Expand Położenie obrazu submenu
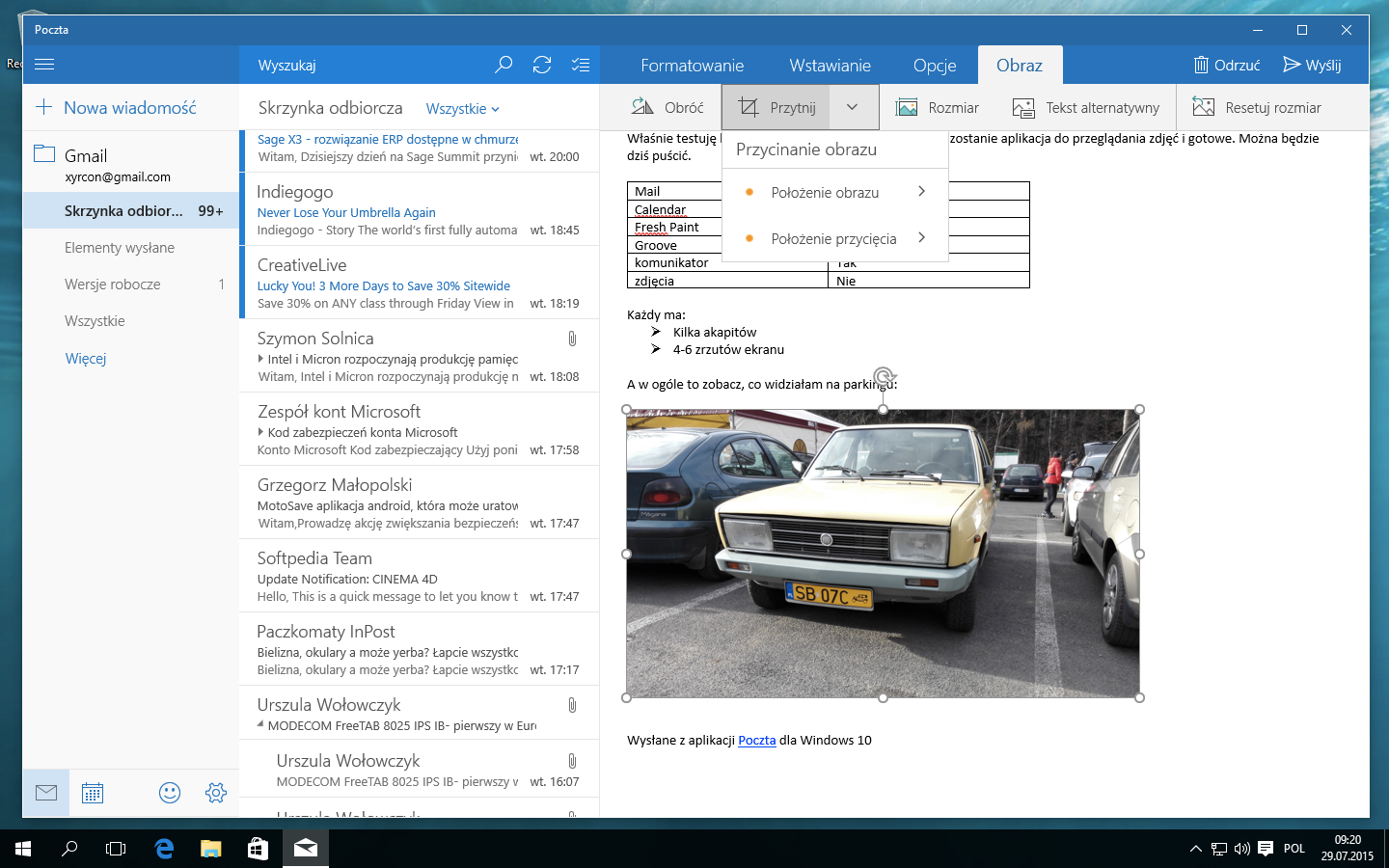This screenshot has height=868, width=1389. [835, 192]
